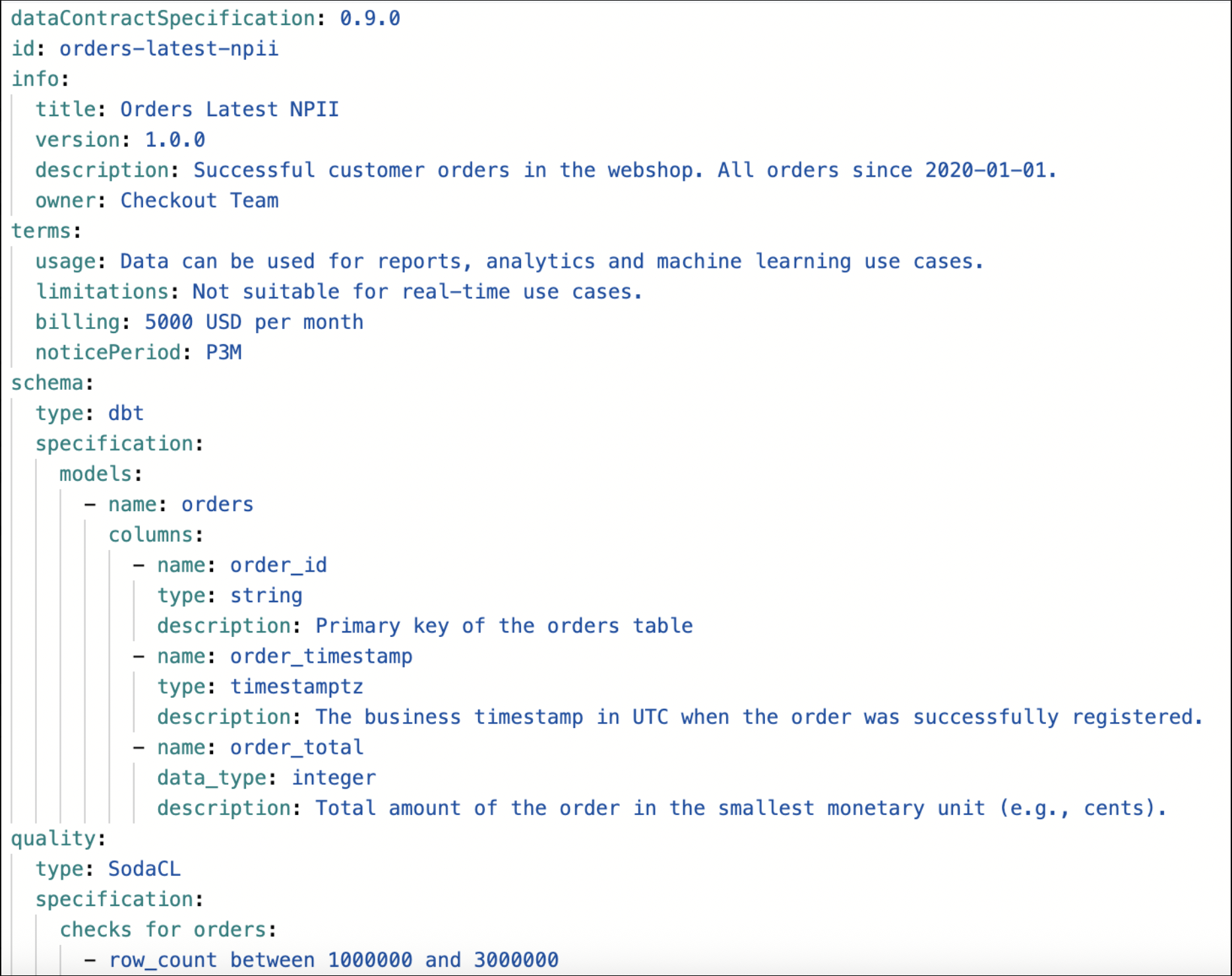Click the type value timestamptz
The image size is (1232, 976).
click(296, 686)
